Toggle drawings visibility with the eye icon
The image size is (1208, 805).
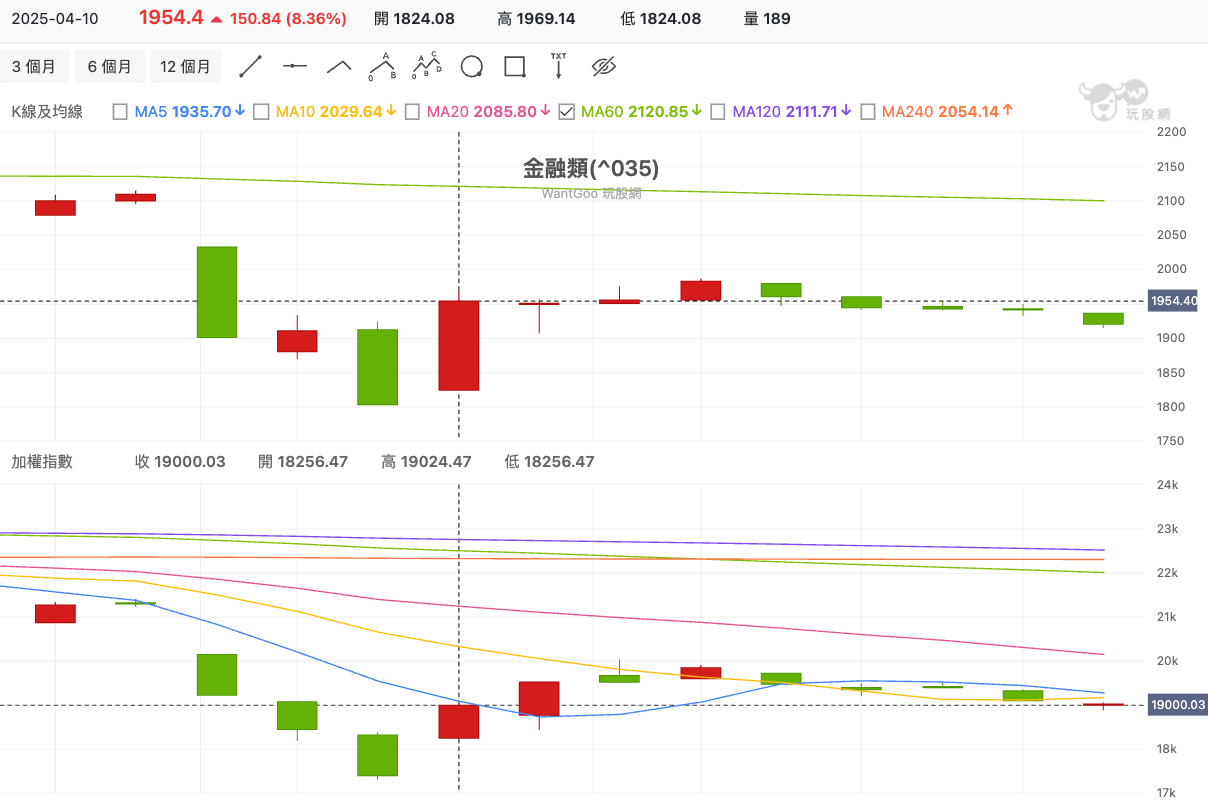tap(603, 67)
